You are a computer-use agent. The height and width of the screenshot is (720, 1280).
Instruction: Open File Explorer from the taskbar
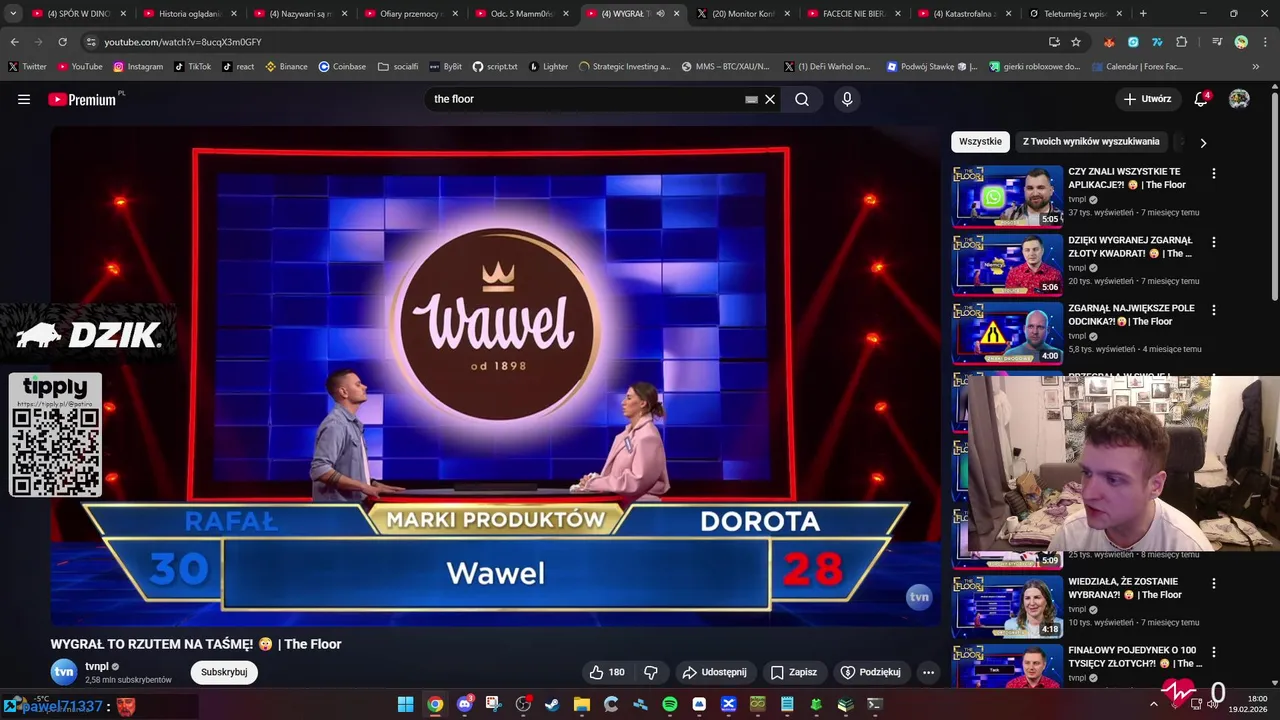[x=581, y=704]
